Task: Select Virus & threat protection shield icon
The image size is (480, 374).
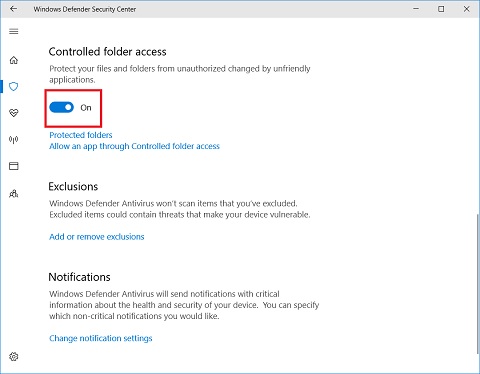Action: [x=14, y=87]
